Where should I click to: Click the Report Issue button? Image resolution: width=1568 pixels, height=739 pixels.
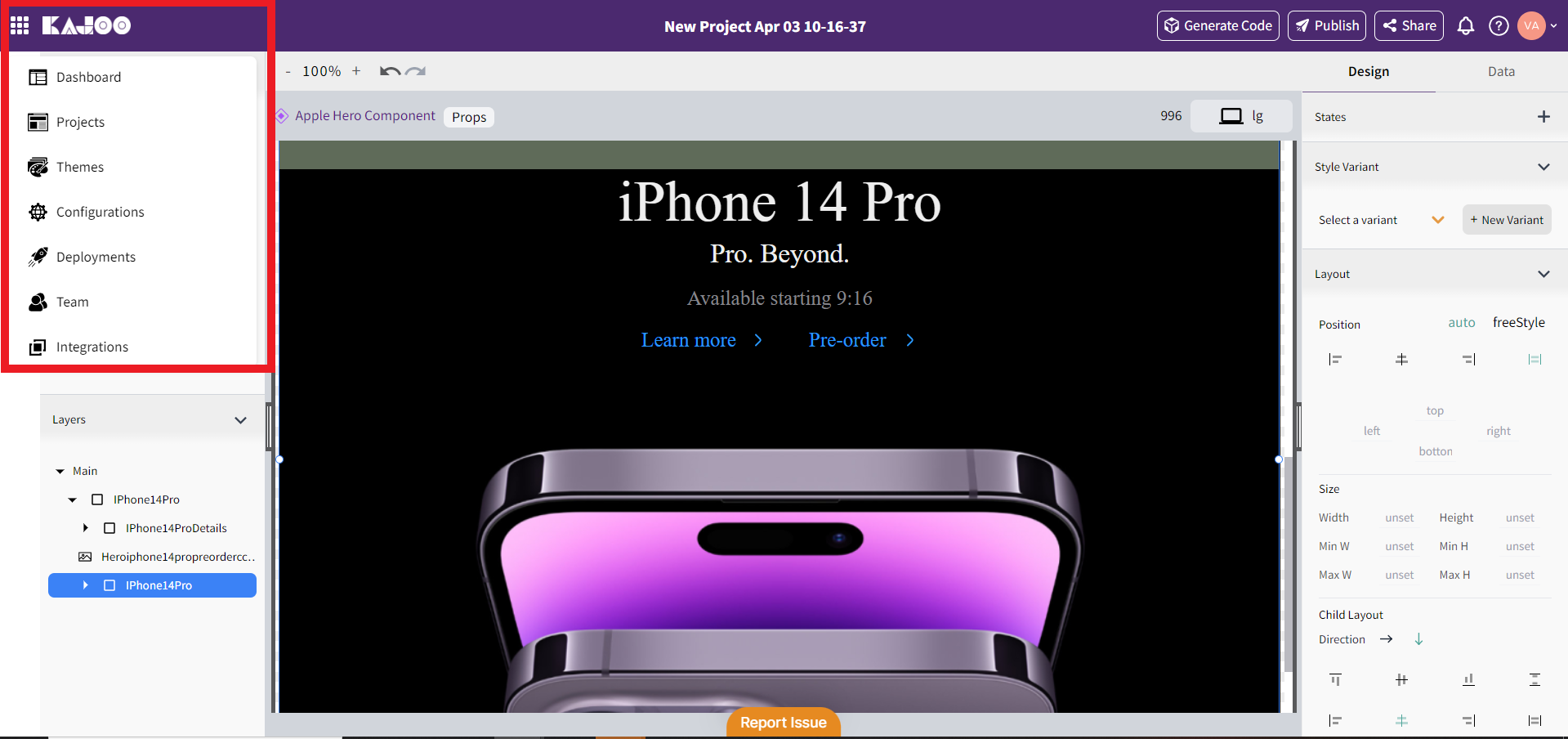point(784,723)
